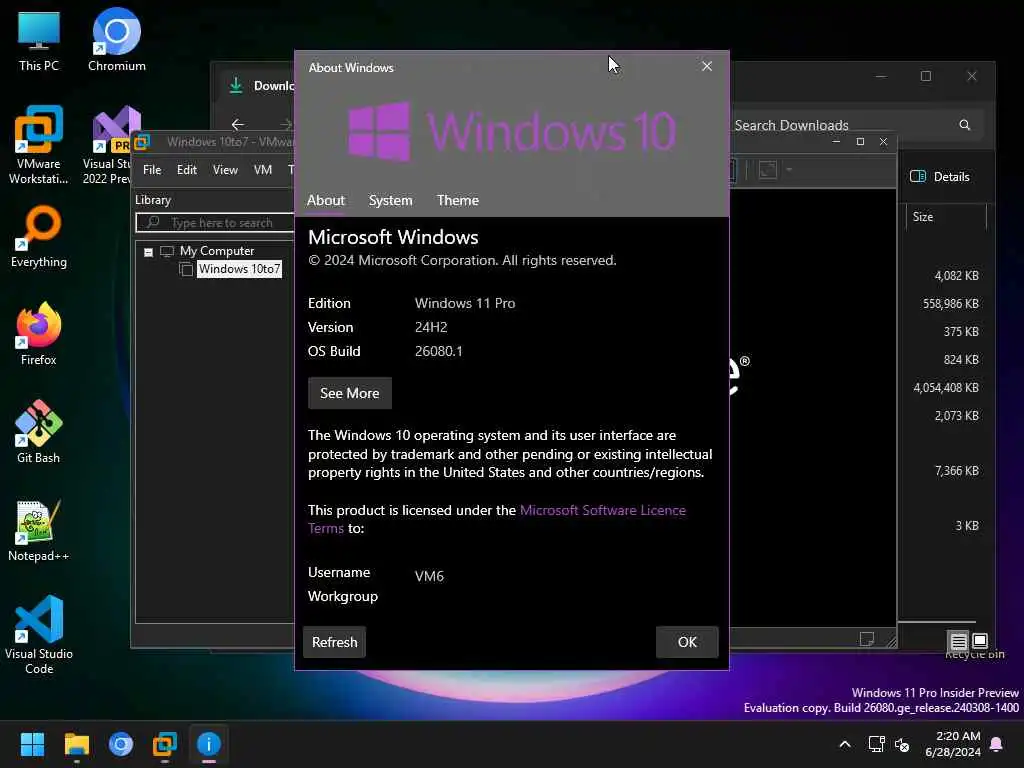Launch Notepad++ desktop shortcut

click(x=39, y=530)
